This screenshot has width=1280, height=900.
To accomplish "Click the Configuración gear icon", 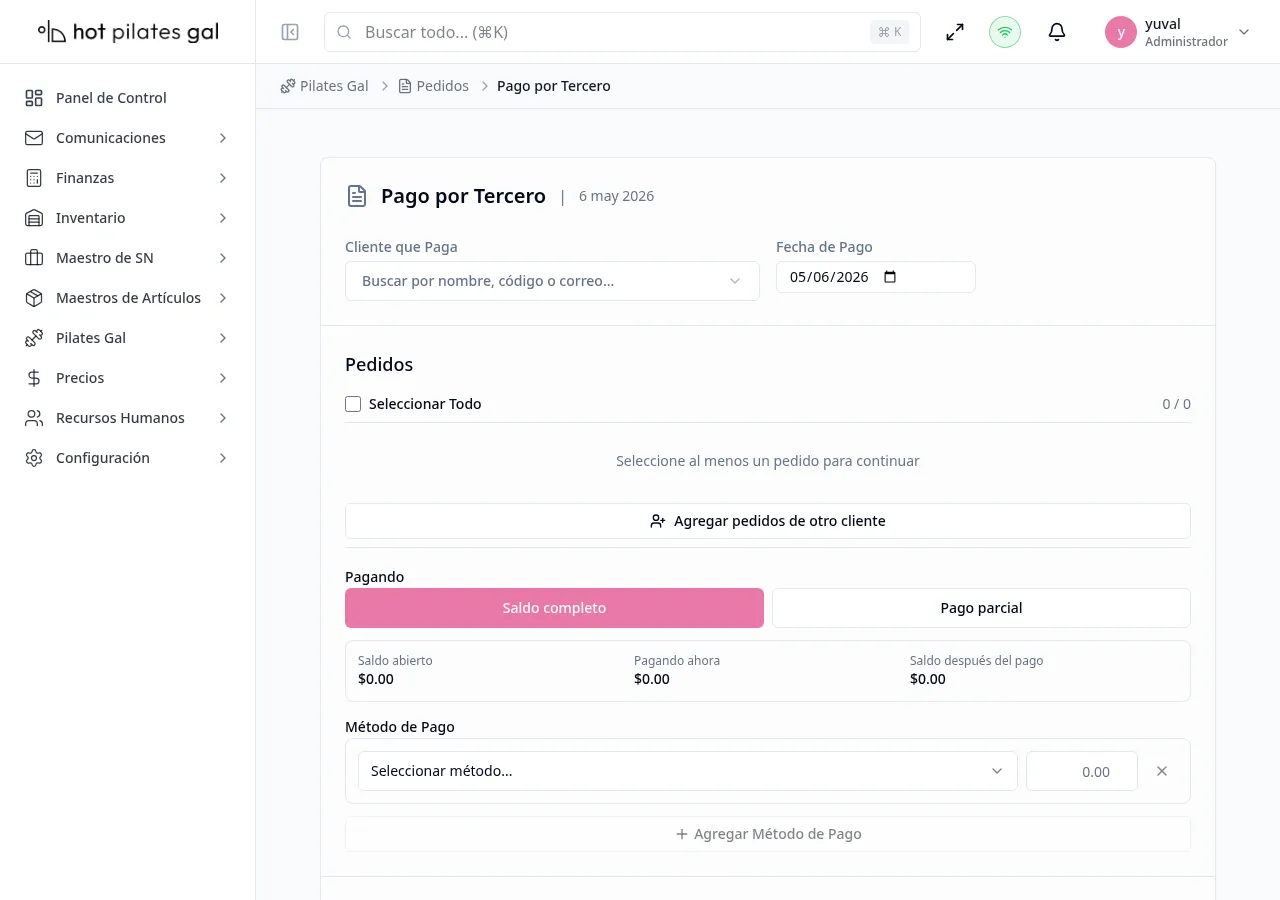I will [x=34, y=458].
